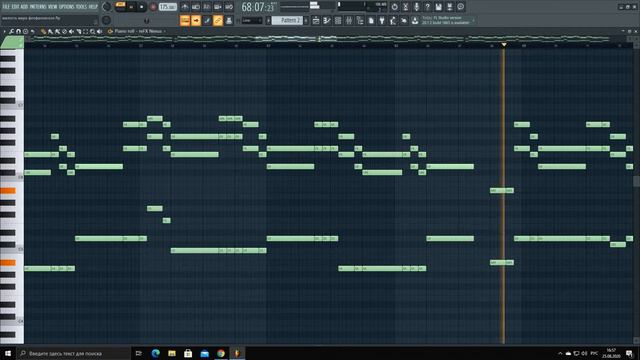Click the download update icon
This screenshot has height=360, width=640.
[415, 20]
